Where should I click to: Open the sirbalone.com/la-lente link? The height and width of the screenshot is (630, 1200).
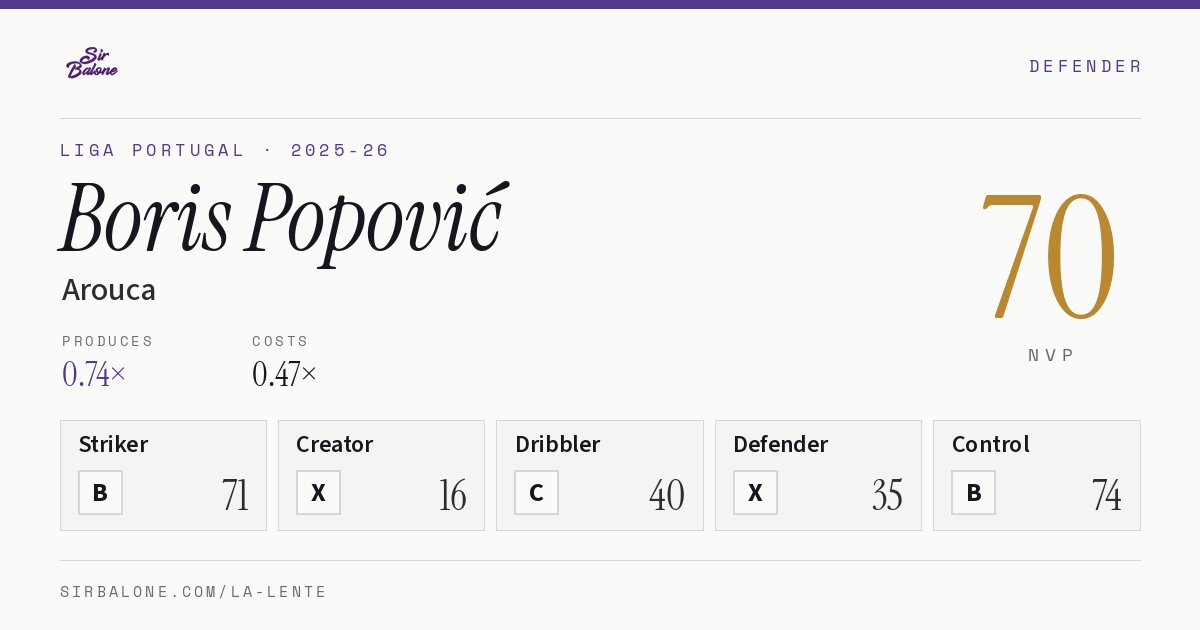(x=194, y=592)
